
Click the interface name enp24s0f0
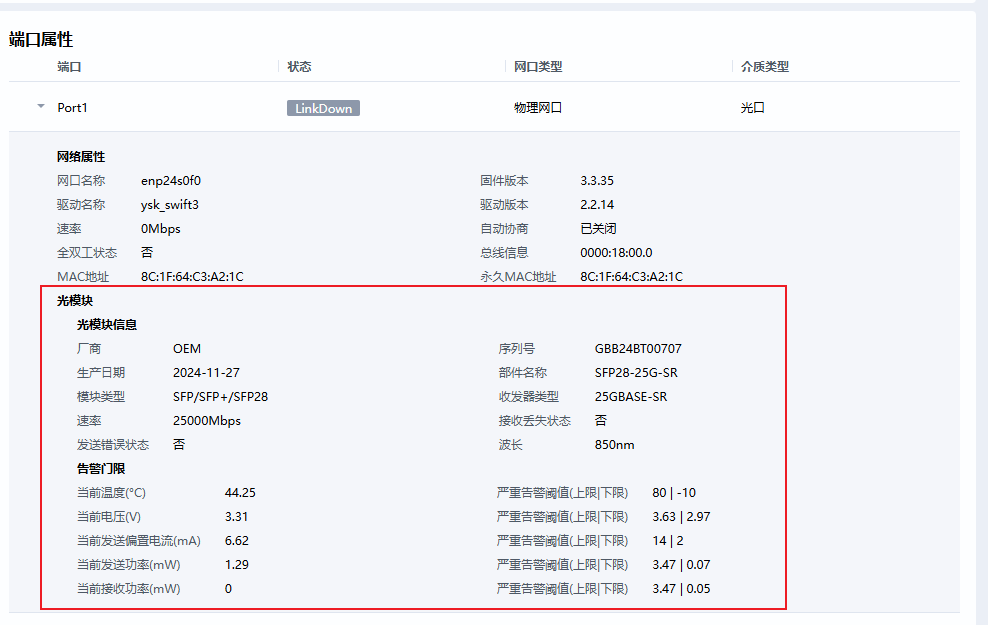tap(178, 181)
